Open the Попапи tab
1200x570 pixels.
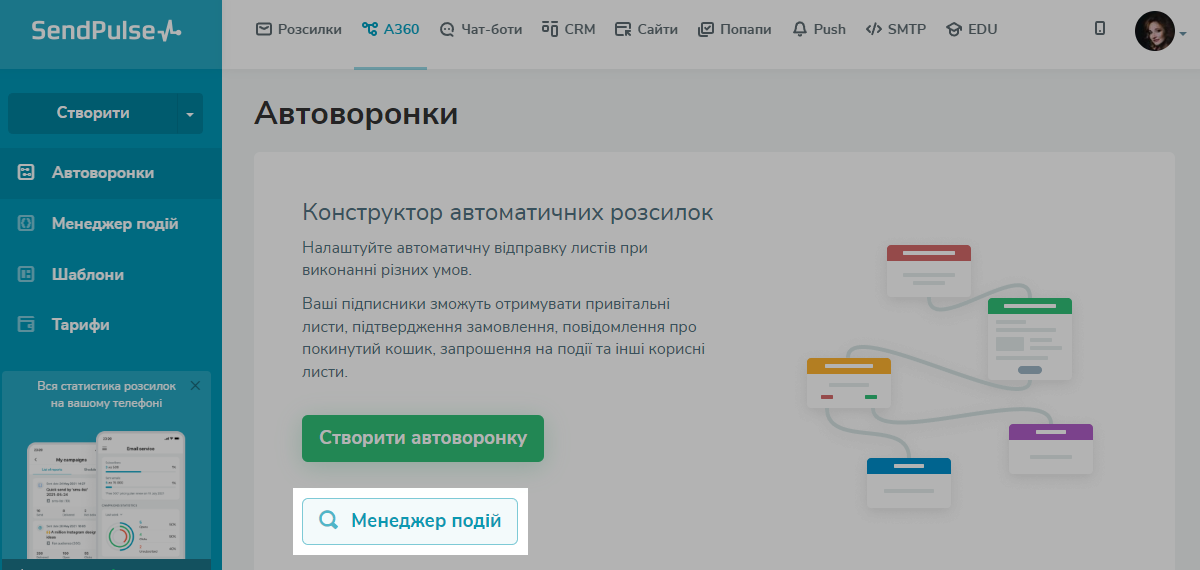tap(734, 29)
